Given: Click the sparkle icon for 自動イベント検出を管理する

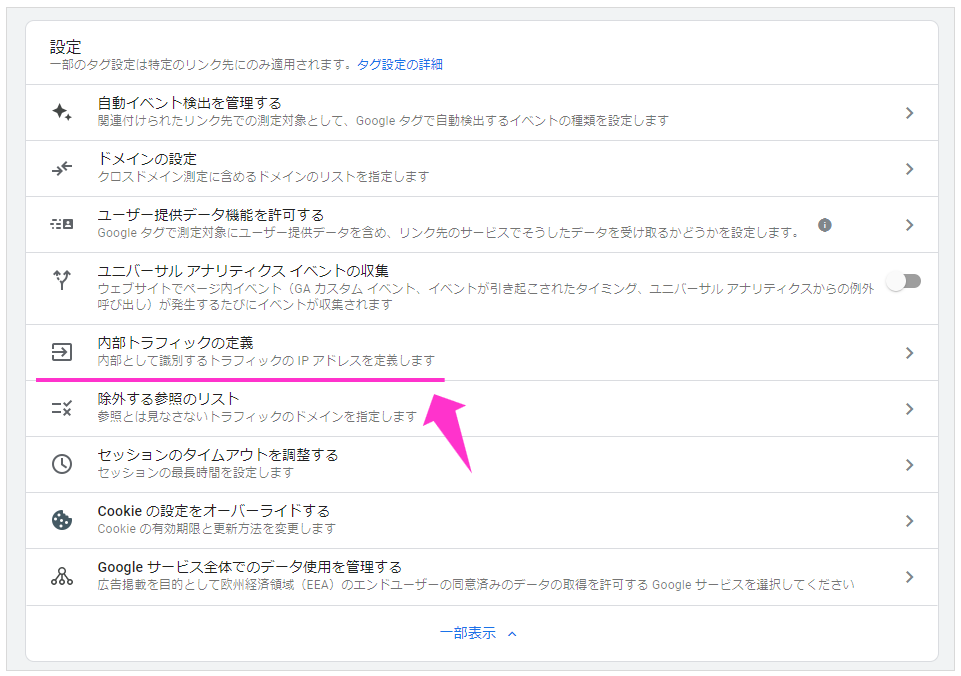Looking at the screenshot, I should pos(62,112).
